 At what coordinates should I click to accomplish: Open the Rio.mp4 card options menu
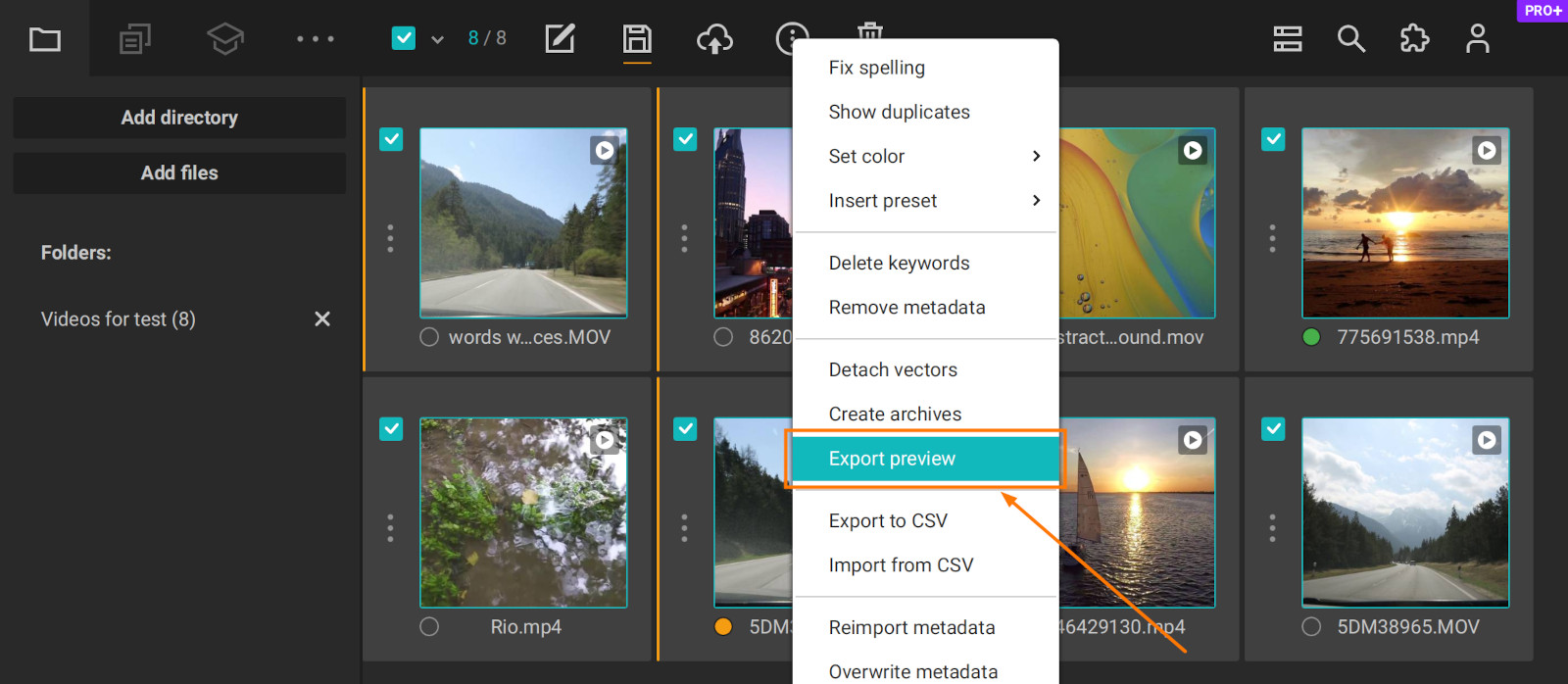pos(390,528)
